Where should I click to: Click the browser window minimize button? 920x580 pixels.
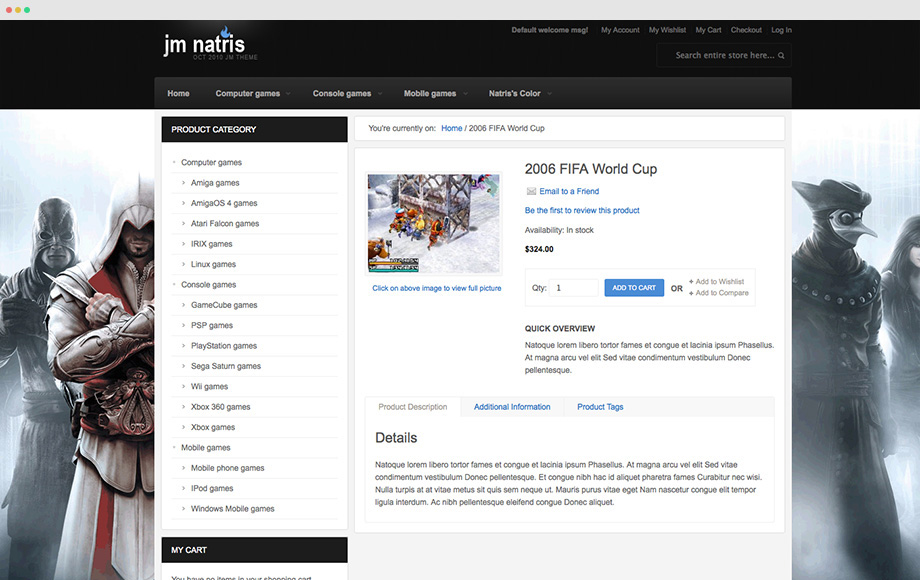click(x=18, y=10)
